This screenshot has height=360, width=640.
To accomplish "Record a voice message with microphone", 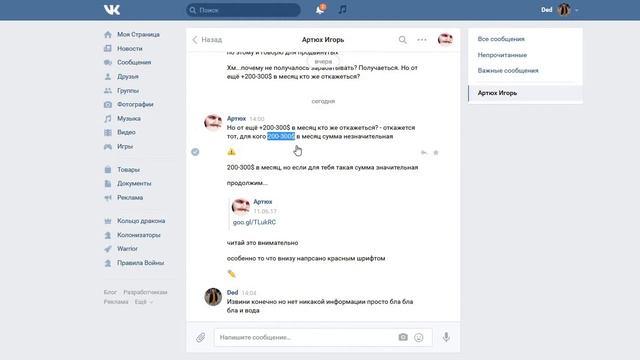I will click(x=446, y=337).
